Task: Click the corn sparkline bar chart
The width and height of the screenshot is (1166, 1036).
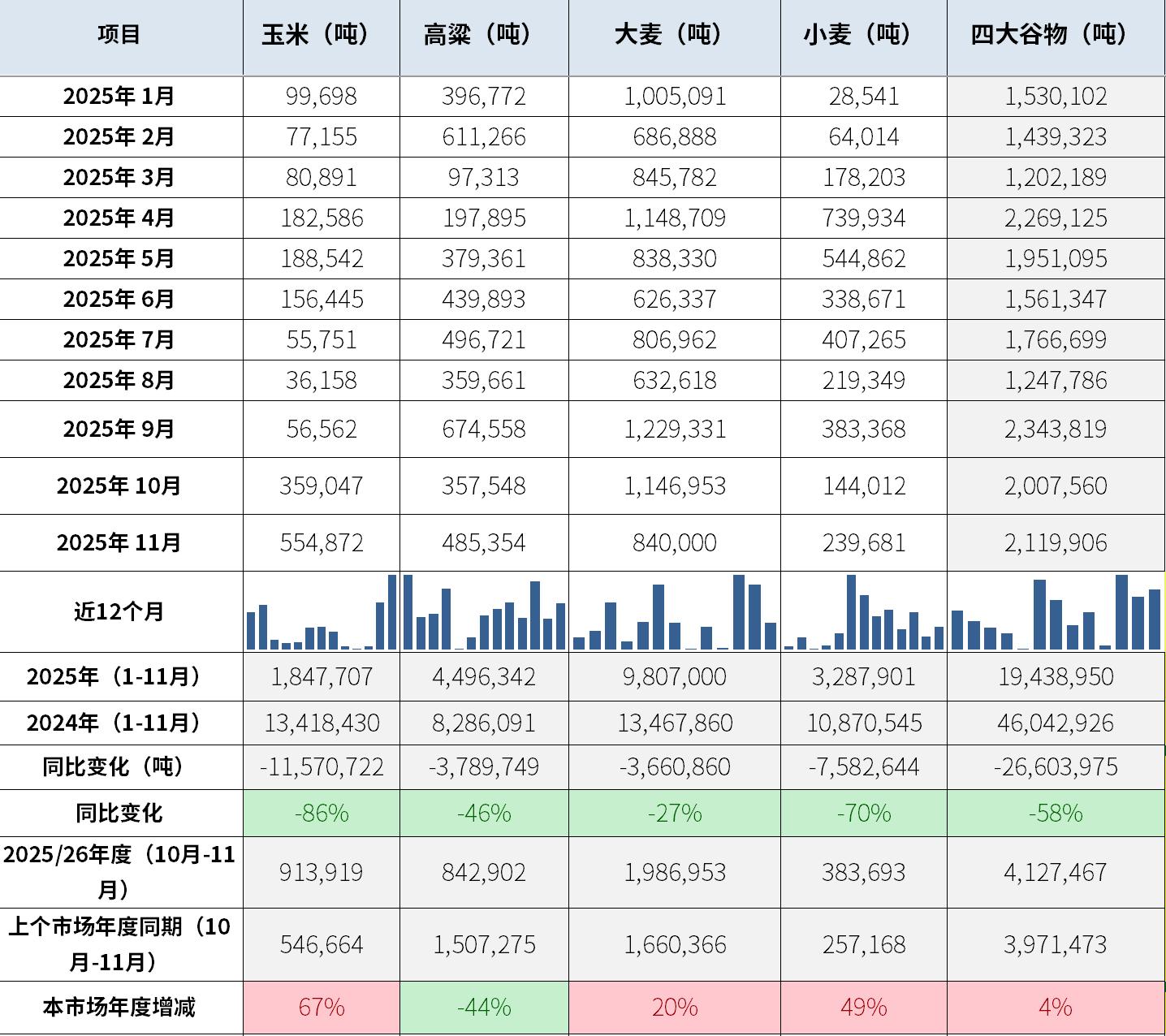Action: pyautogui.click(x=322, y=612)
